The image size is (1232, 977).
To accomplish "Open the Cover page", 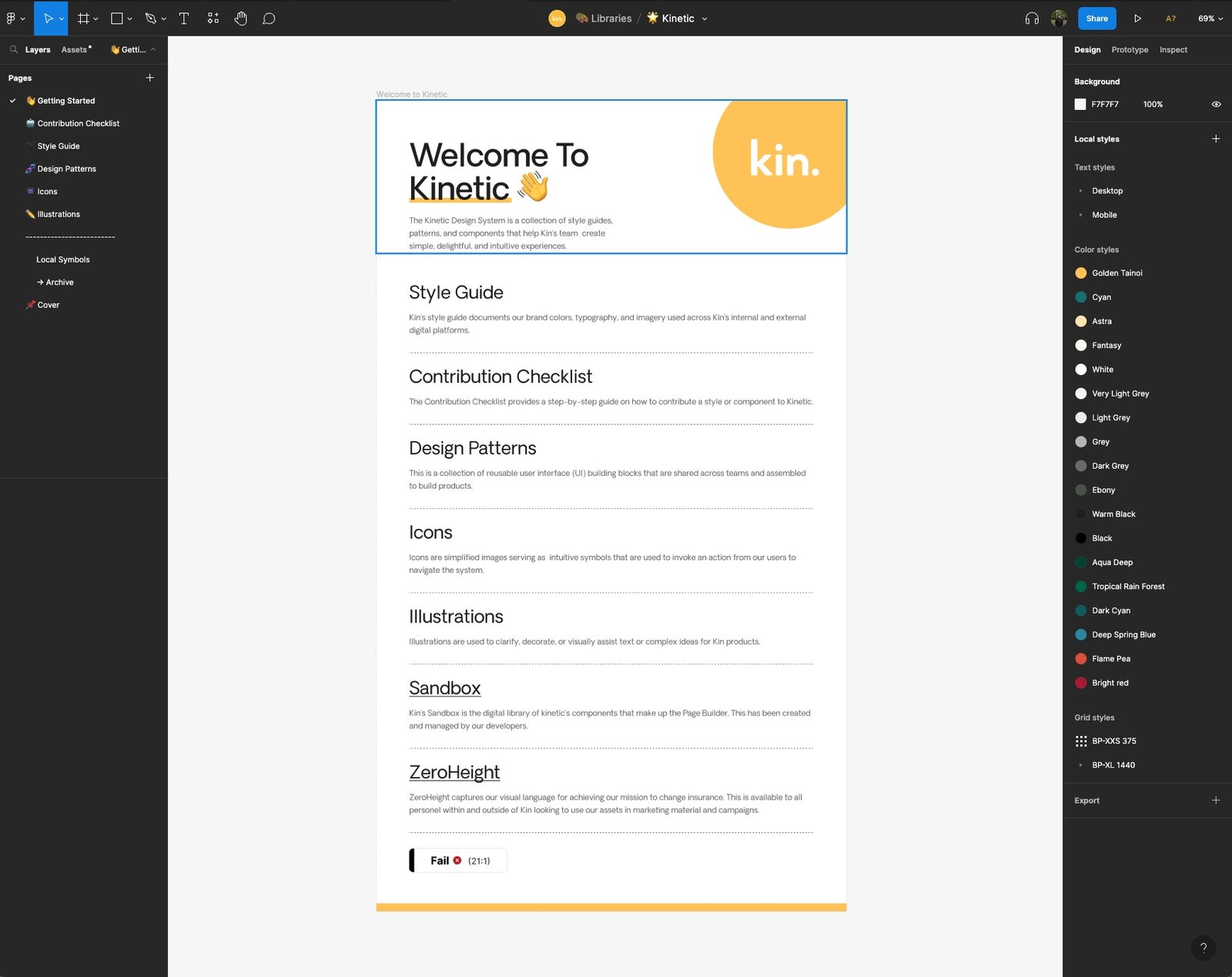I will click(49, 305).
